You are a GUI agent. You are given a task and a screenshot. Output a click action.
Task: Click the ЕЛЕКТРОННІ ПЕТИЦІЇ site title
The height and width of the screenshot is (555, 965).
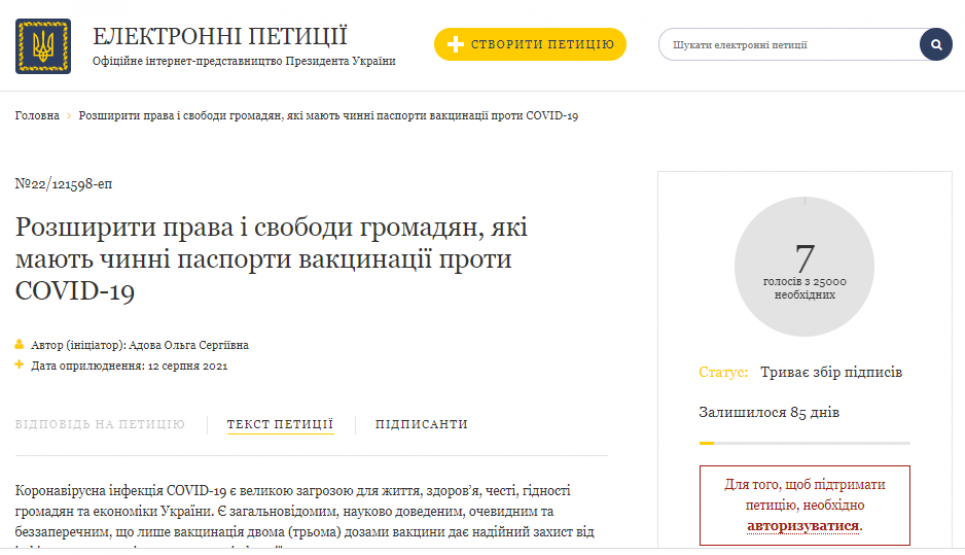point(220,36)
